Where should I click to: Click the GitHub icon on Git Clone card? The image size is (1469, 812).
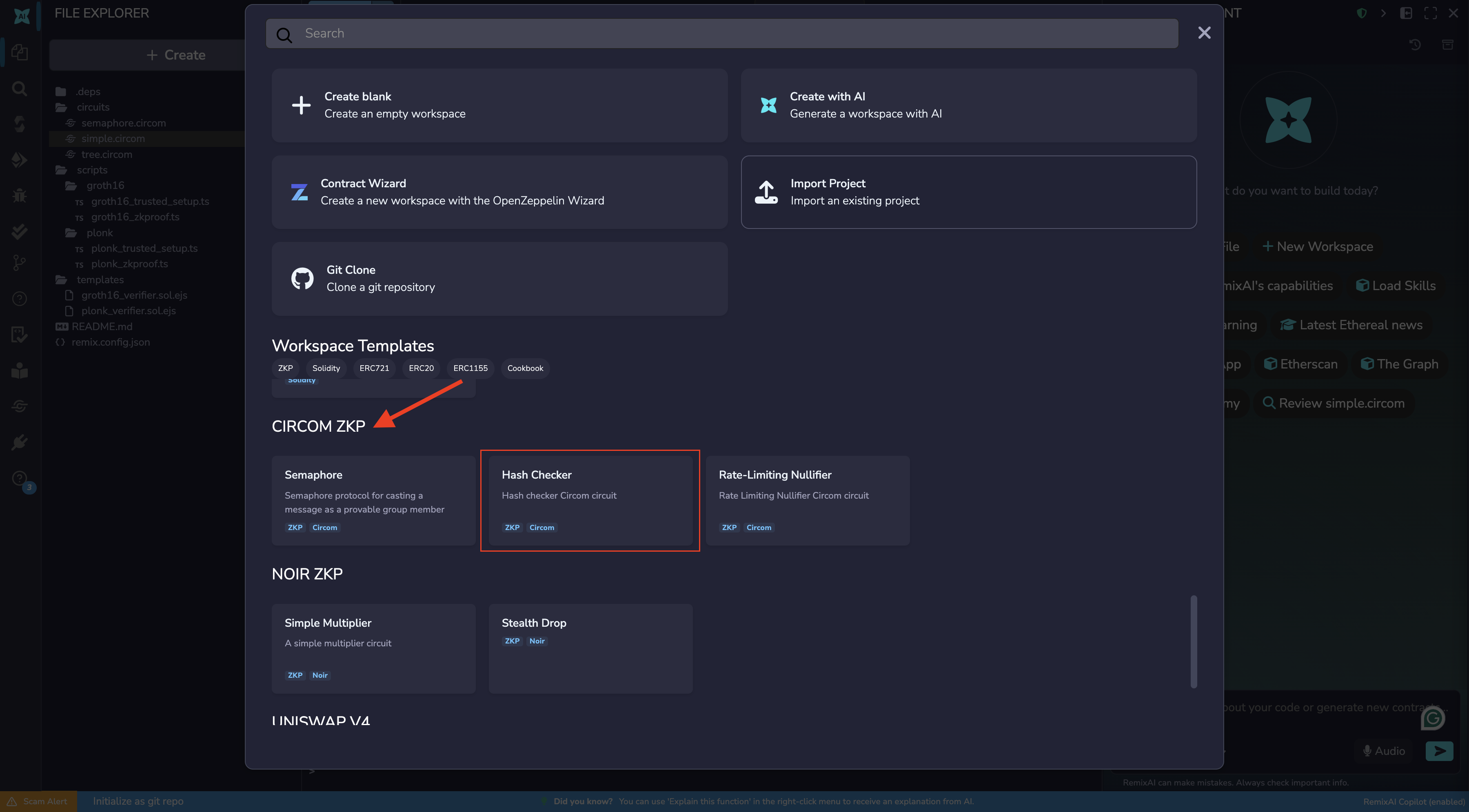click(302, 278)
